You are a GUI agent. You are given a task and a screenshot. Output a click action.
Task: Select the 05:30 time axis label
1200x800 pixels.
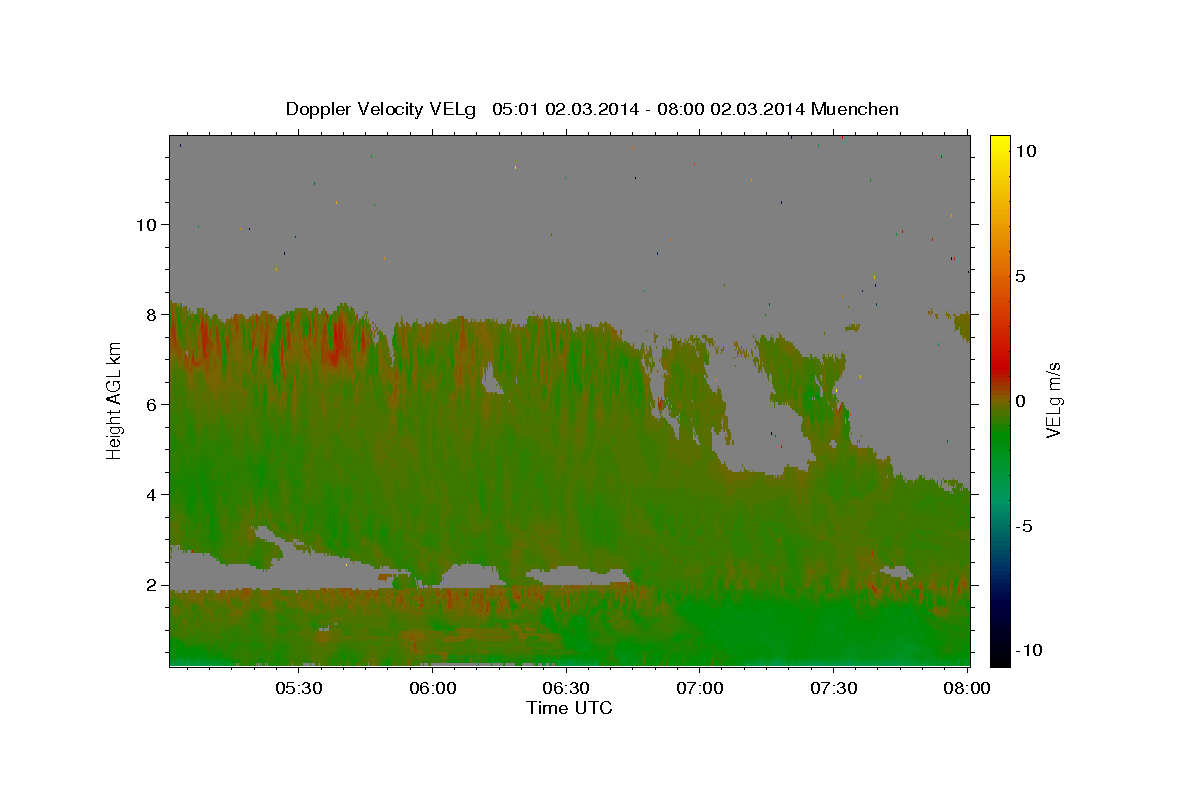(x=299, y=688)
